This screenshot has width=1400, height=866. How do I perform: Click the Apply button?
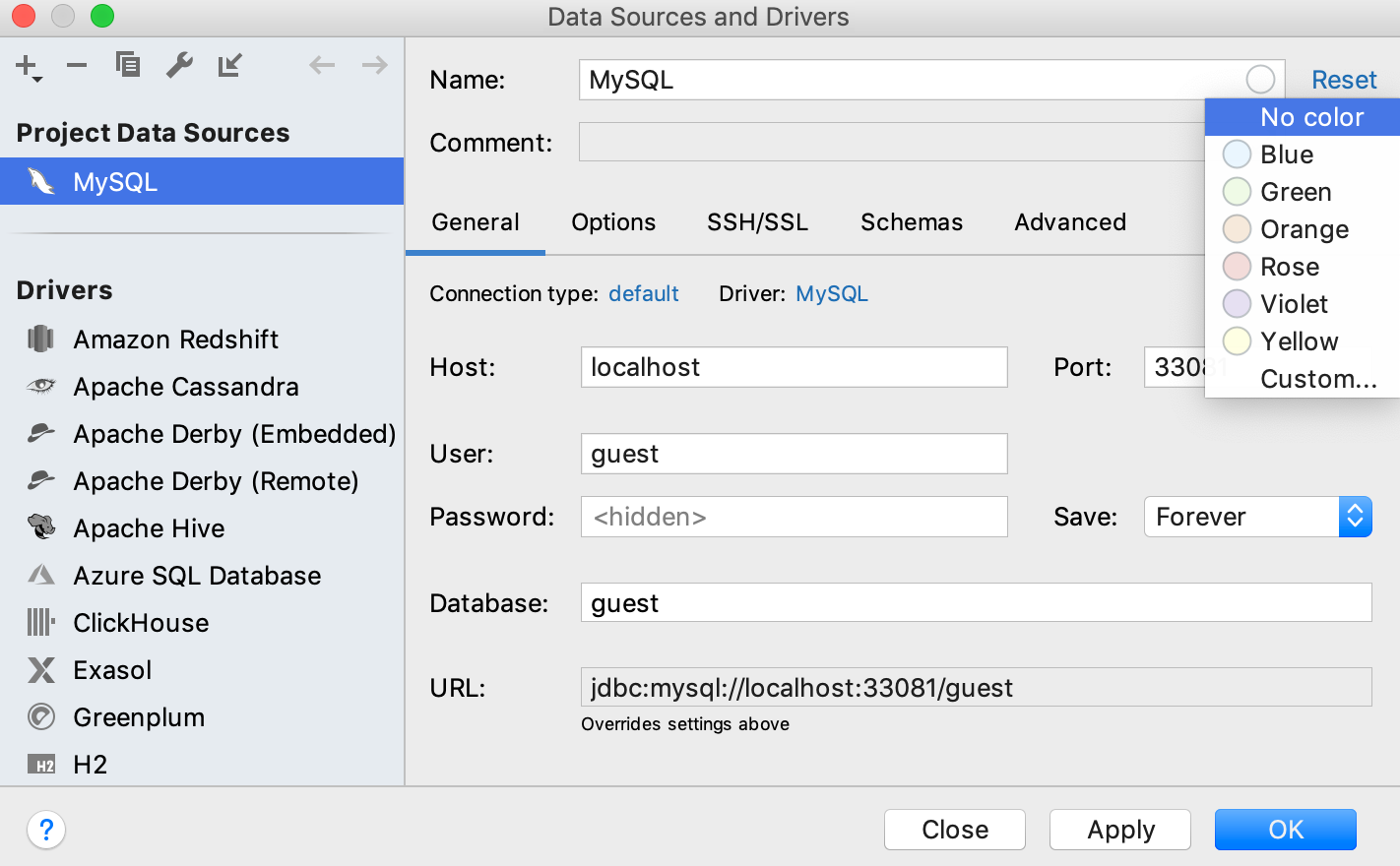point(1120,830)
